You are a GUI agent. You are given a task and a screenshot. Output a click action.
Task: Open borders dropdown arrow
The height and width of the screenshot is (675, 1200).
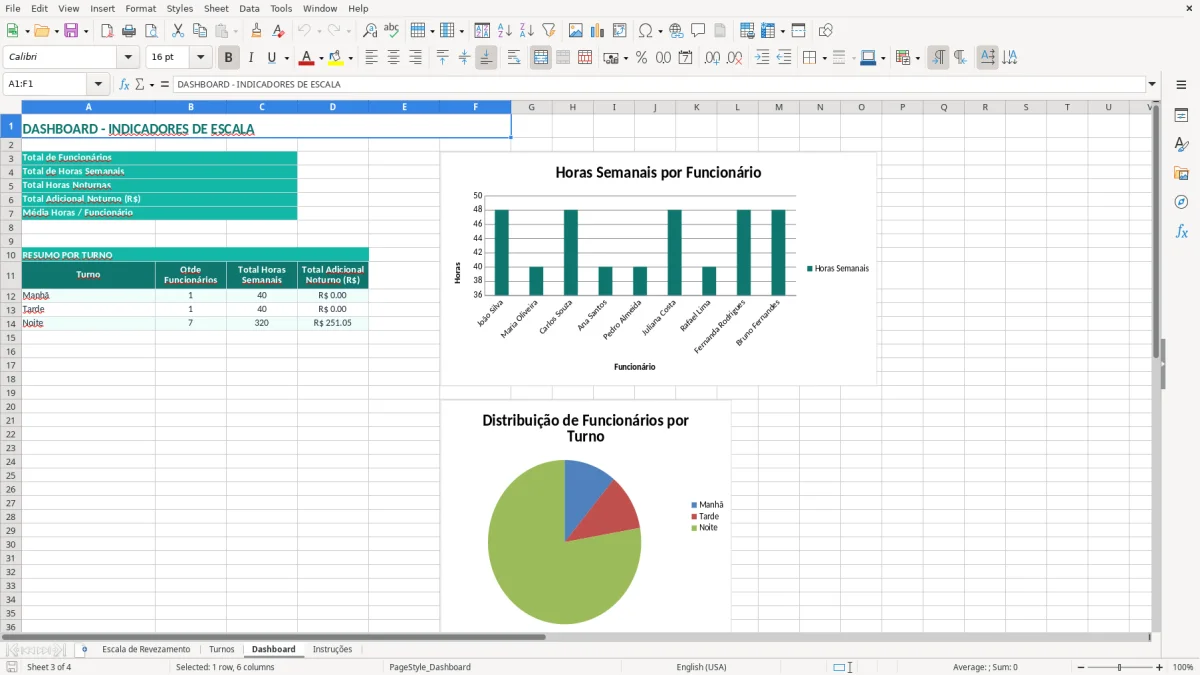coord(823,58)
